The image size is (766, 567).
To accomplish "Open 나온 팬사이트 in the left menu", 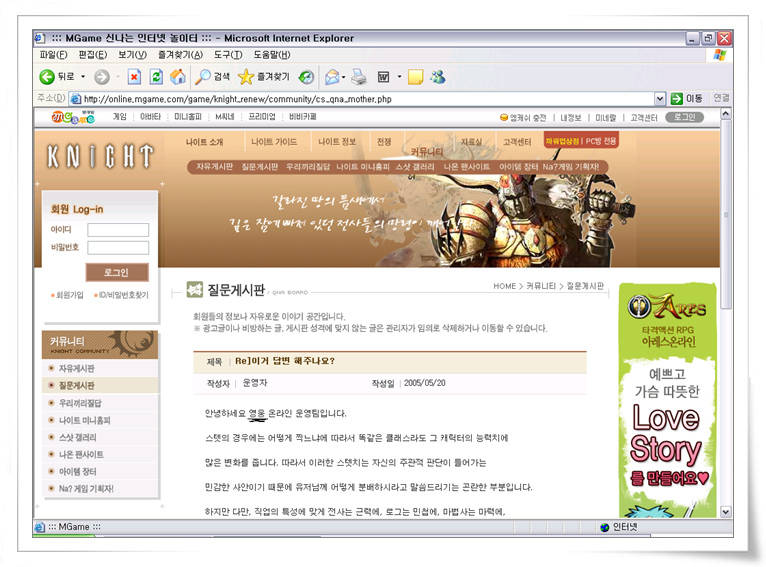I will [81, 454].
